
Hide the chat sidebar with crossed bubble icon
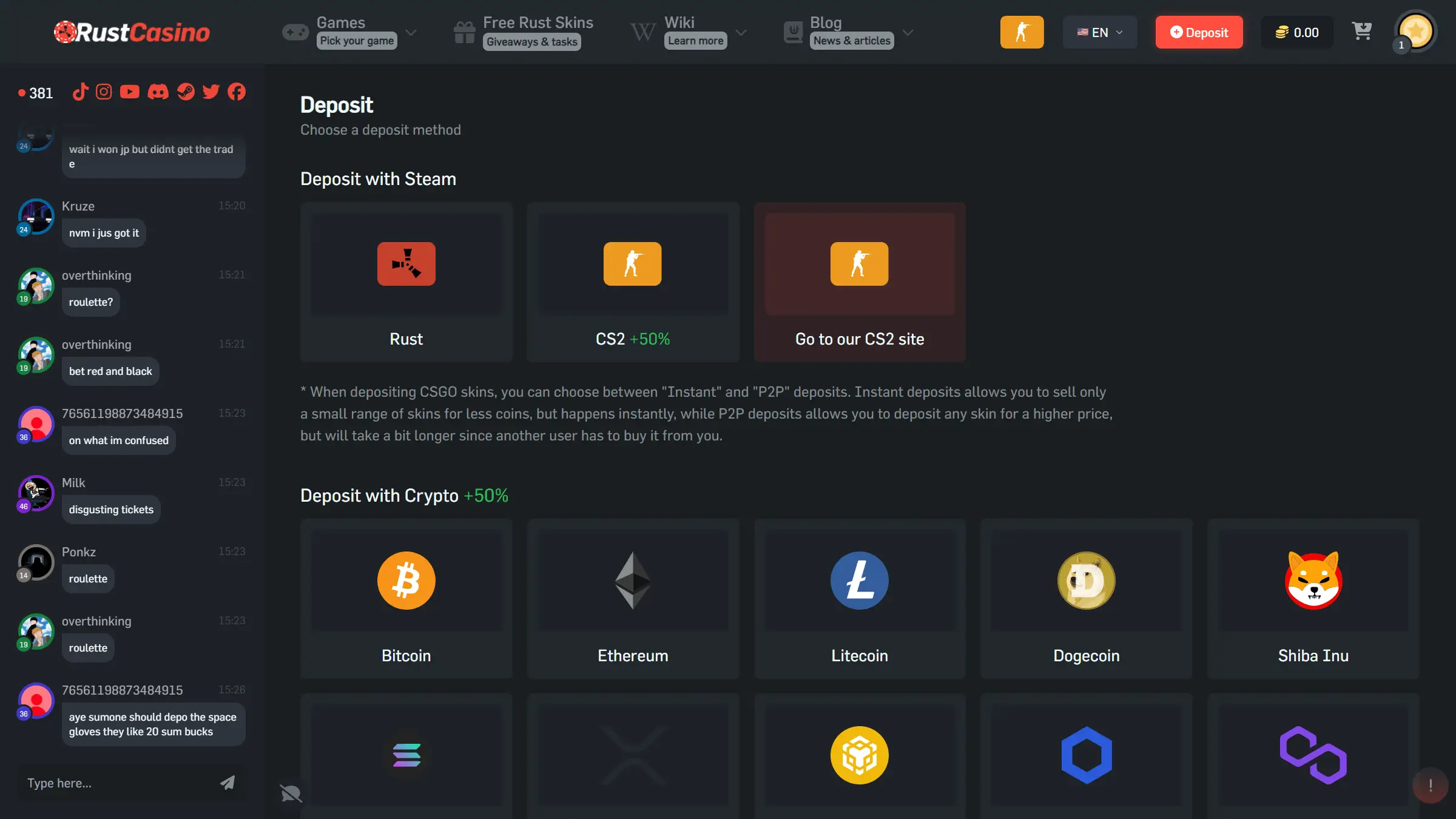click(291, 793)
